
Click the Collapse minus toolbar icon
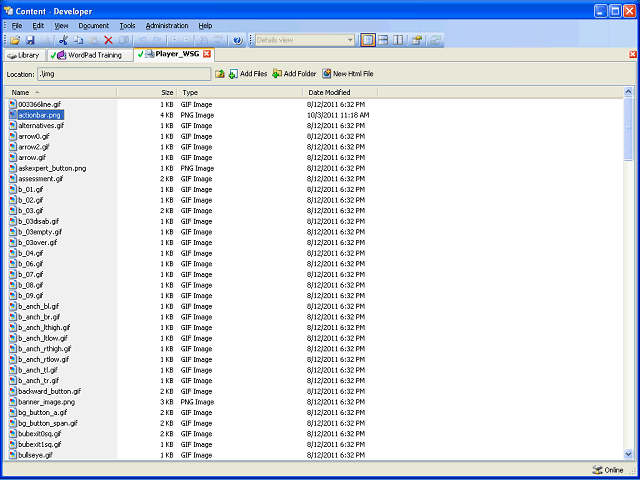coord(187,40)
